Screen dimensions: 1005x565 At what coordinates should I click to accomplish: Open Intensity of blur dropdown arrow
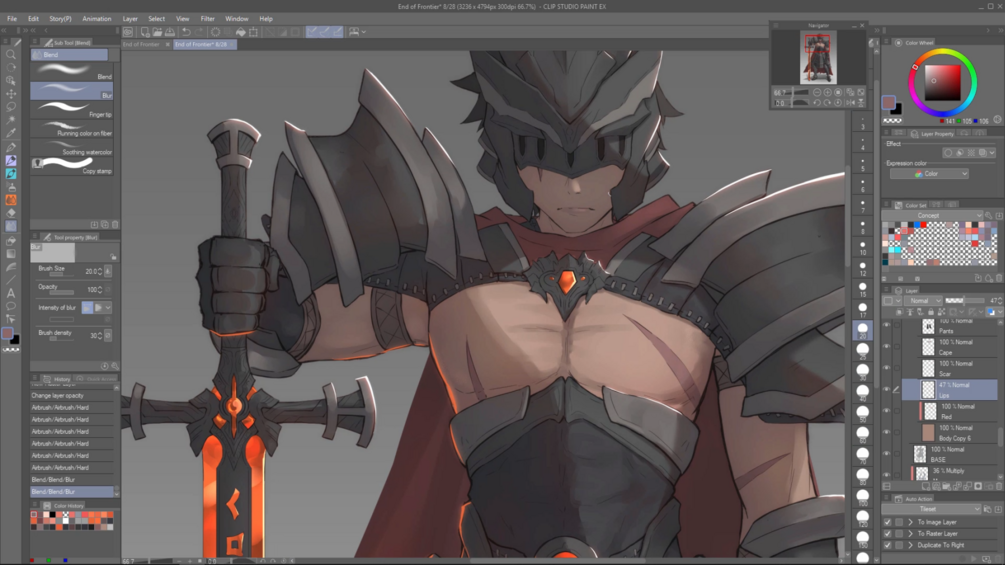point(108,308)
